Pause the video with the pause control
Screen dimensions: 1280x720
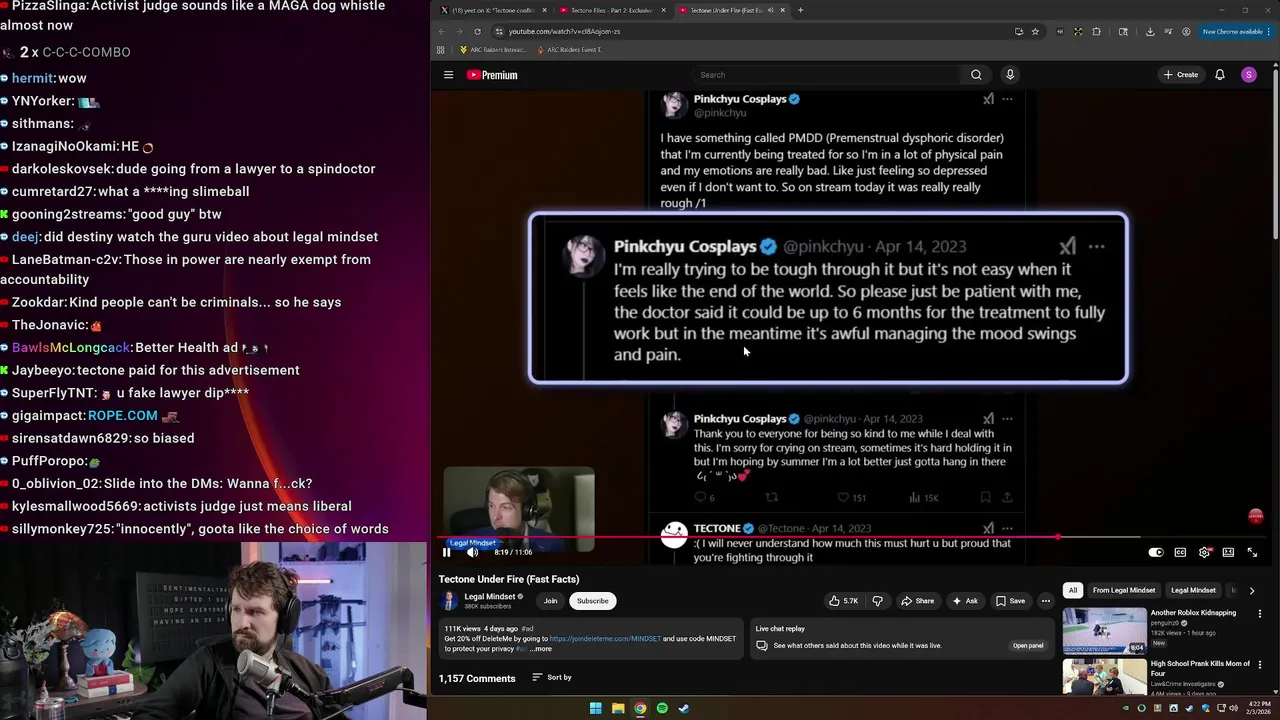pos(447,552)
